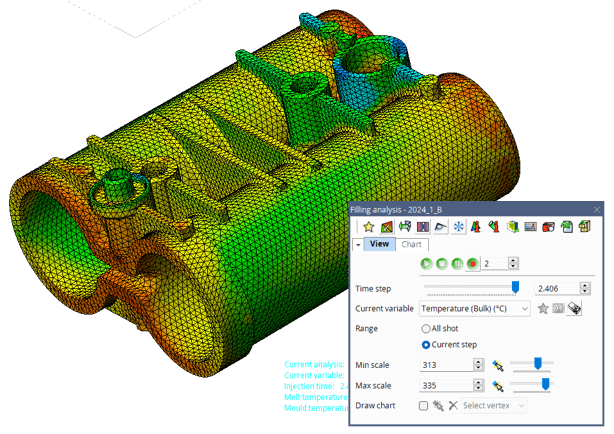Click the red record animation button
Image resolution: width=614 pixels, height=434 pixels.
[472, 263]
